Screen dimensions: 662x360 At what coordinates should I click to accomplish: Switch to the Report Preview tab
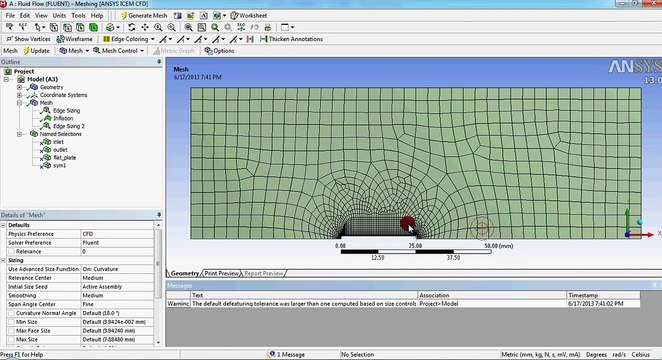pyautogui.click(x=263, y=273)
